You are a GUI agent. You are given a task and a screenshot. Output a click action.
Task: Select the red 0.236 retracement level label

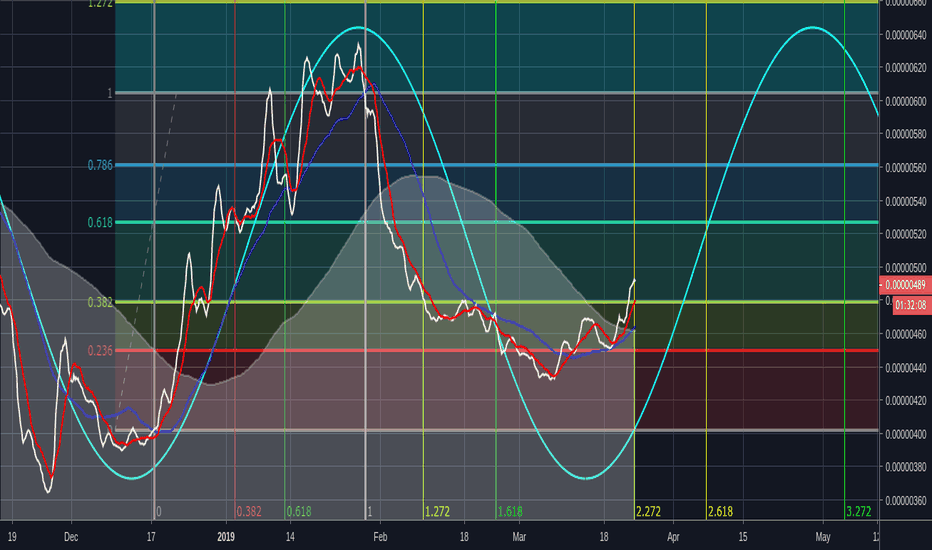(x=100, y=351)
